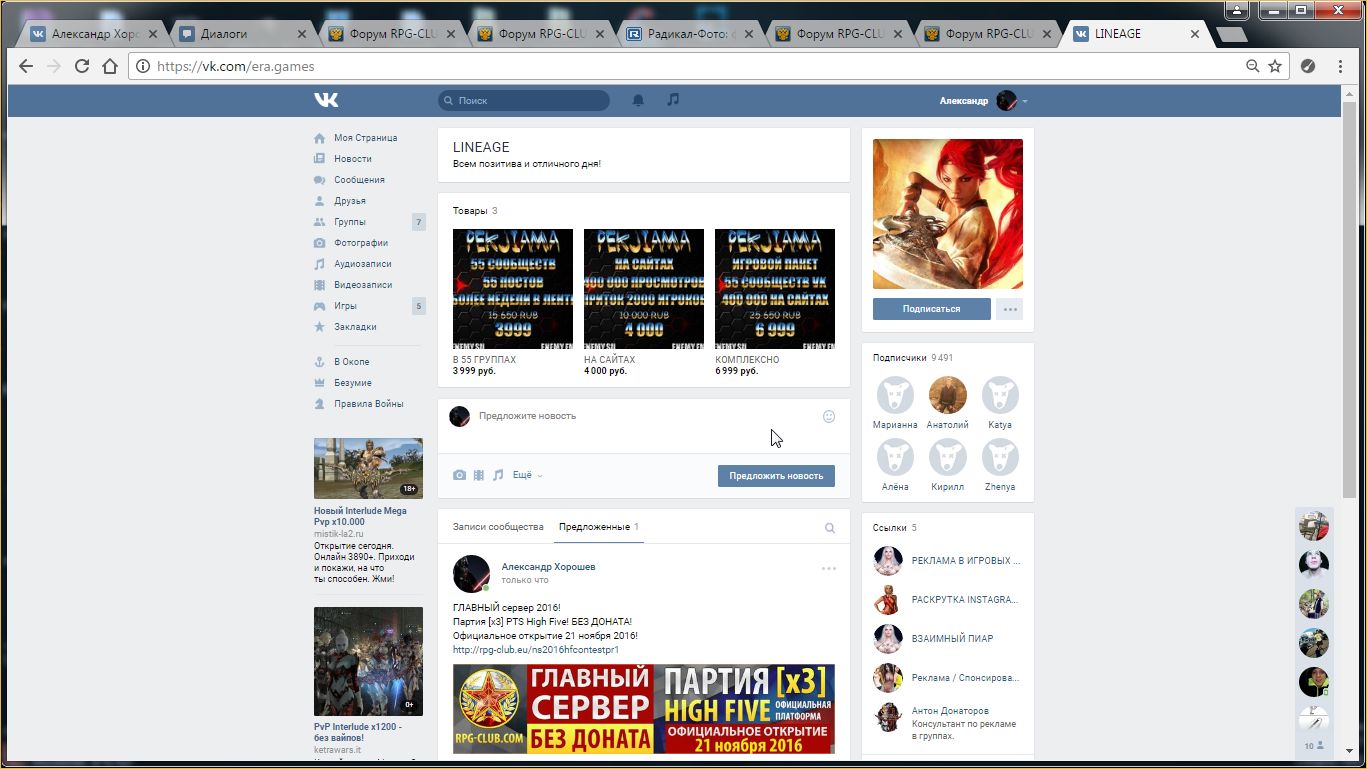Open Правила Войны link
Image resolution: width=1367 pixels, height=769 pixels.
pyautogui.click(x=369, y=404)
